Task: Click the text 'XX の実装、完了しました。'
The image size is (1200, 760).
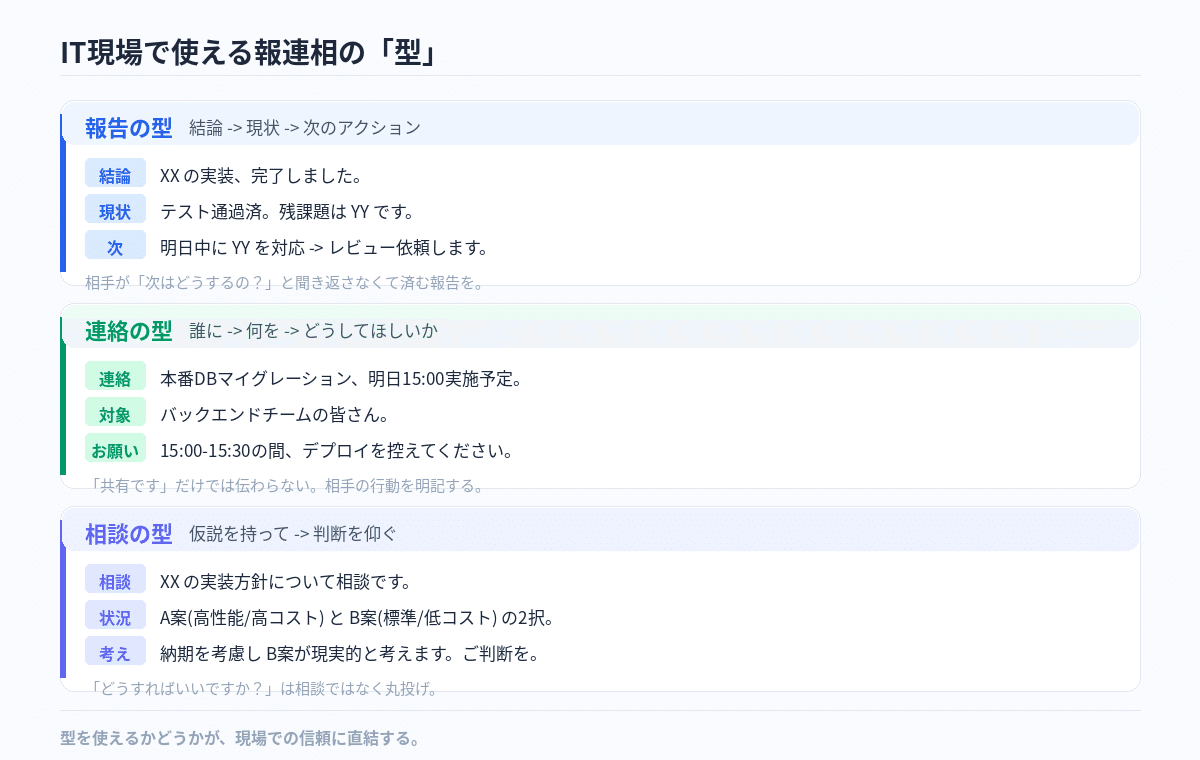Action: tap(260, 175)
